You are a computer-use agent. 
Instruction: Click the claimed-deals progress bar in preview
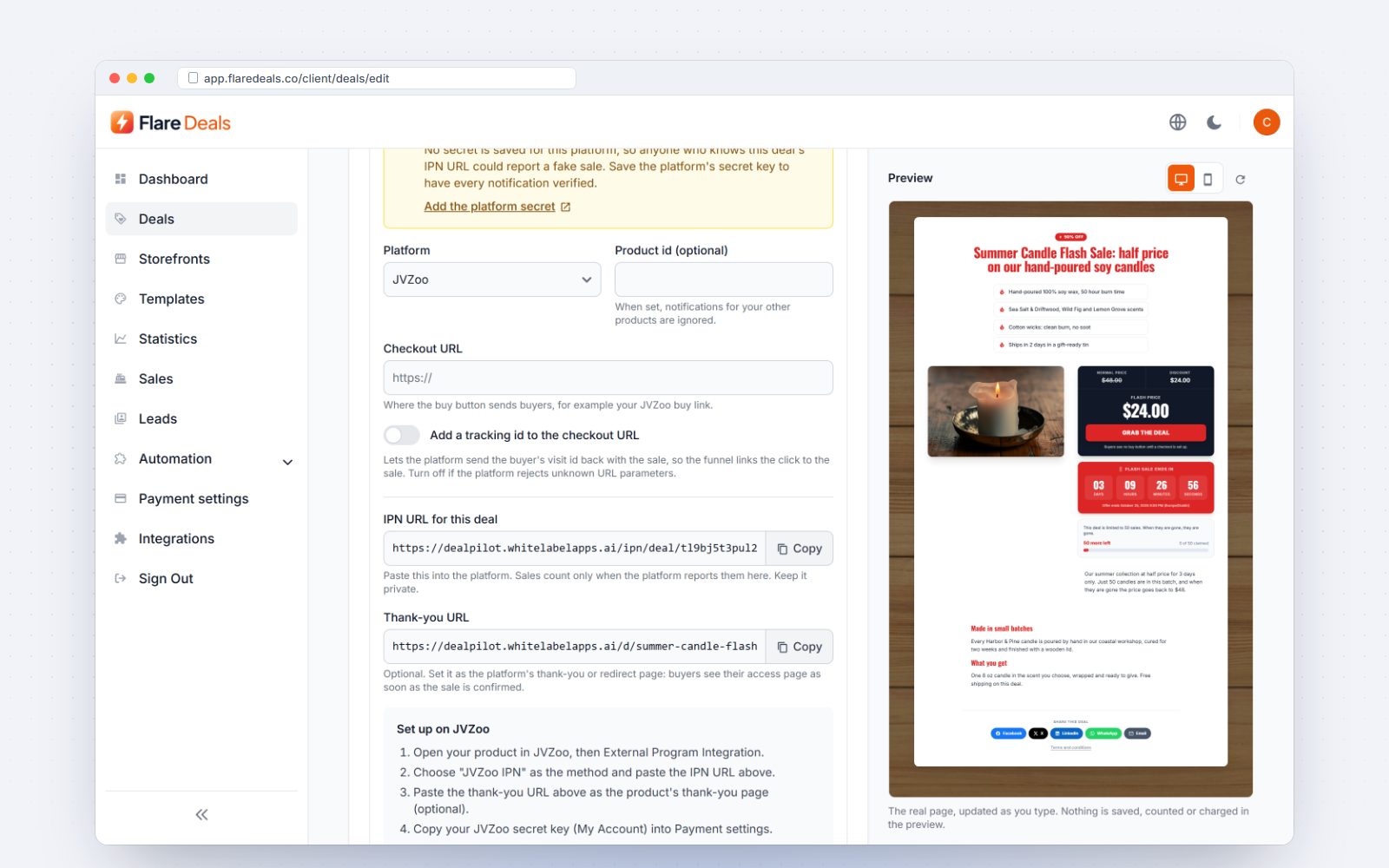(x=1145, y=549)
